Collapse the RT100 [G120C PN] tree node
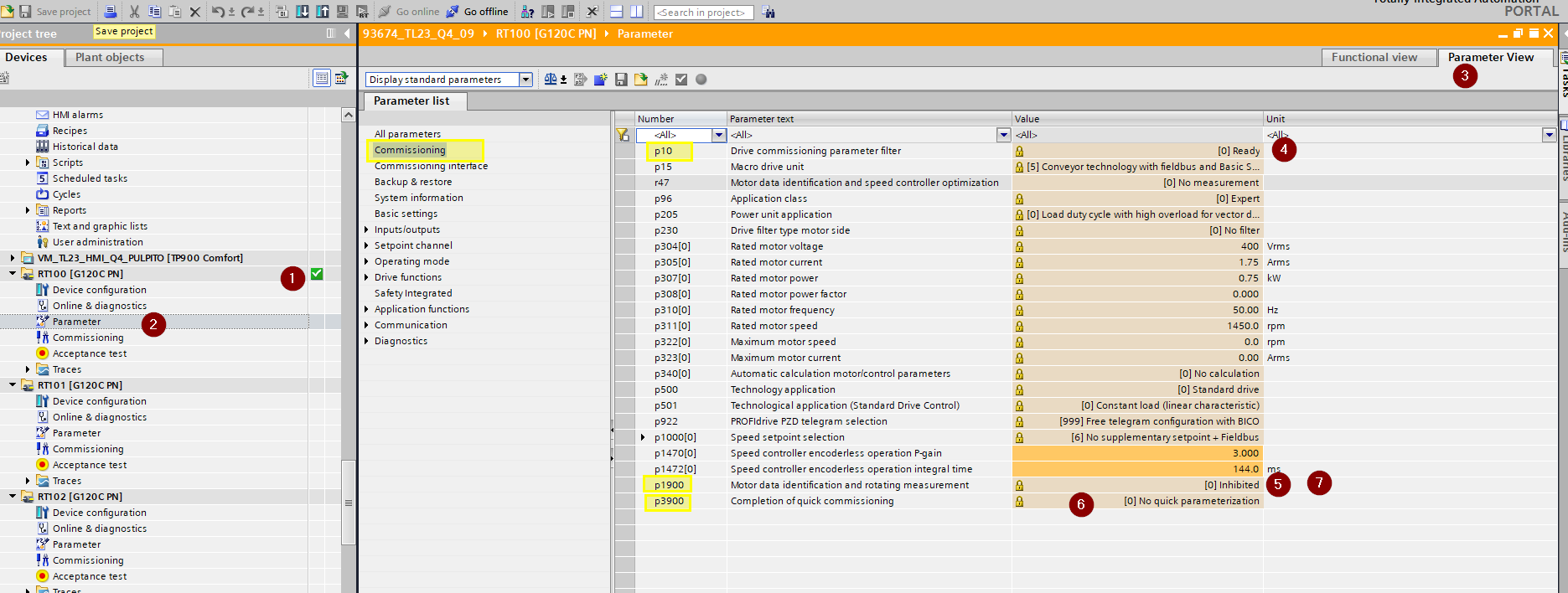This screenshot has width=1568, height=593. pos(13,274)
